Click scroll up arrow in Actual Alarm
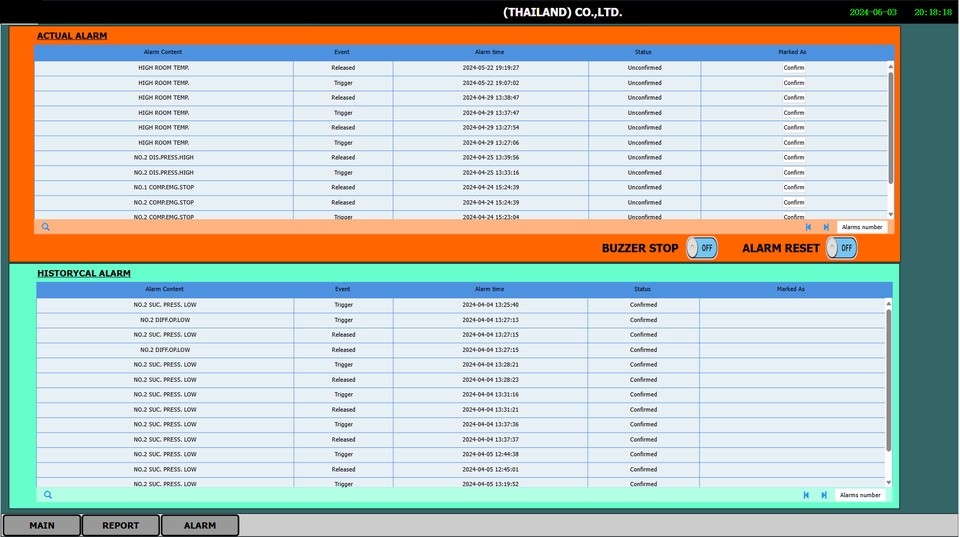Image resolution: width=960 pixels, height=537 pixels. [x=890, y=66]
